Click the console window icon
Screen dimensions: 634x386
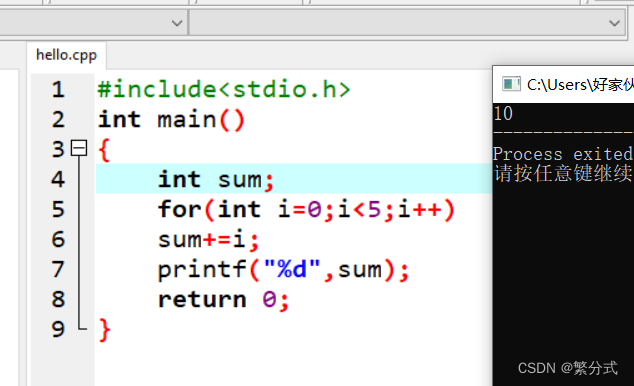[511, 84]
